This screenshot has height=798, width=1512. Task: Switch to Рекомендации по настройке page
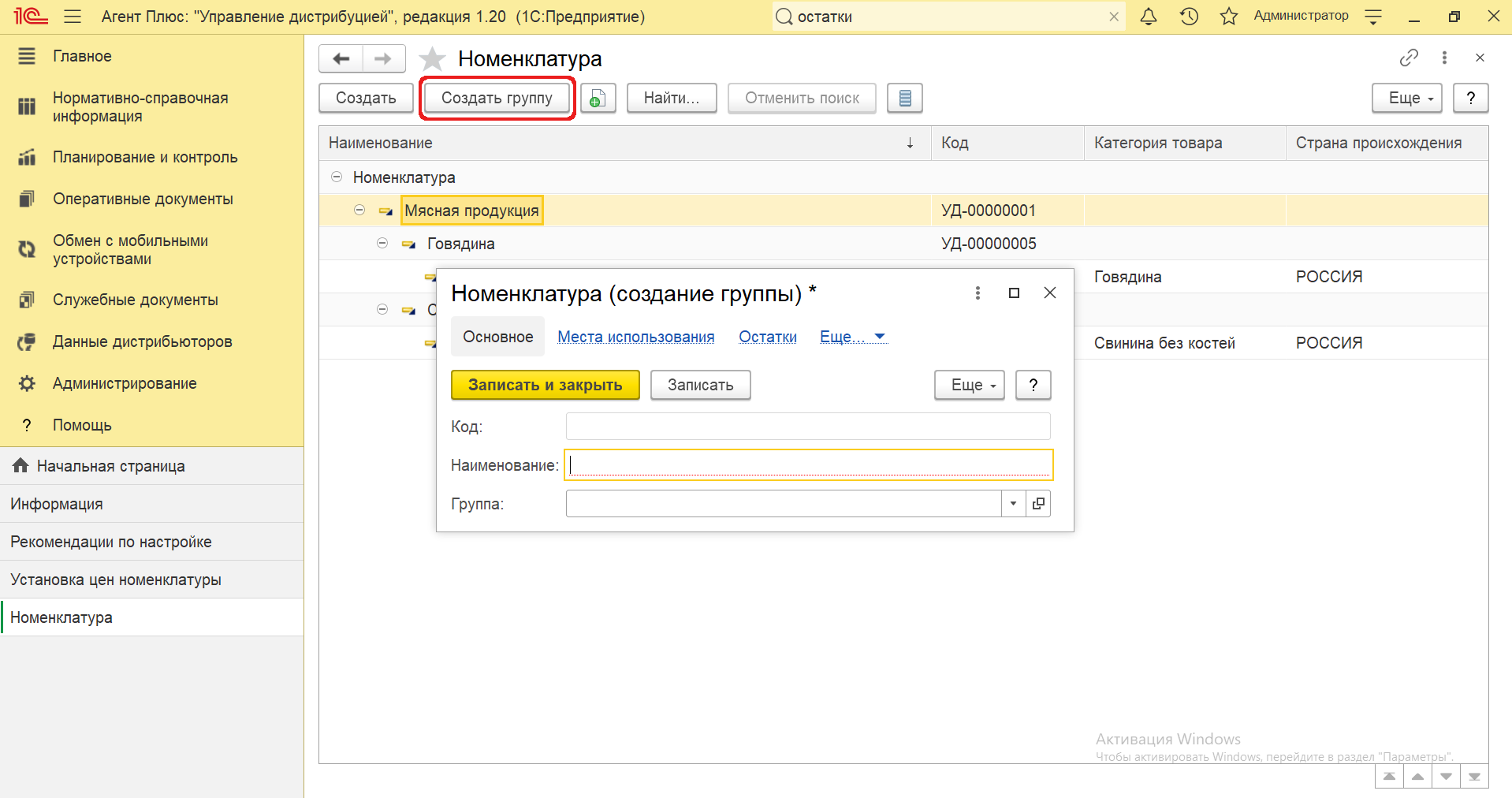pos(151,542)
